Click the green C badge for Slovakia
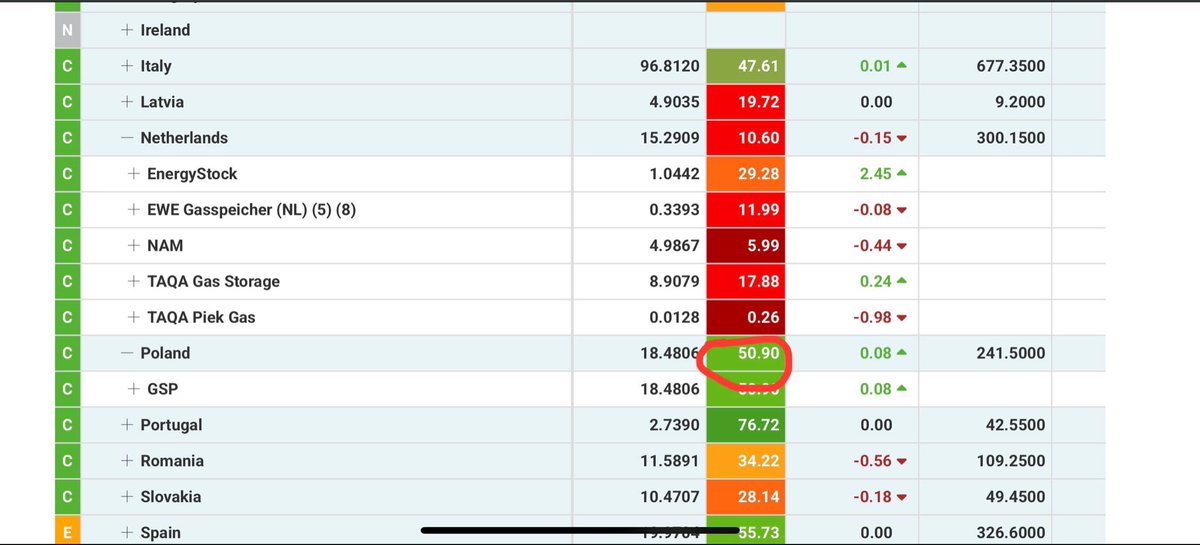 coord(67,497)
